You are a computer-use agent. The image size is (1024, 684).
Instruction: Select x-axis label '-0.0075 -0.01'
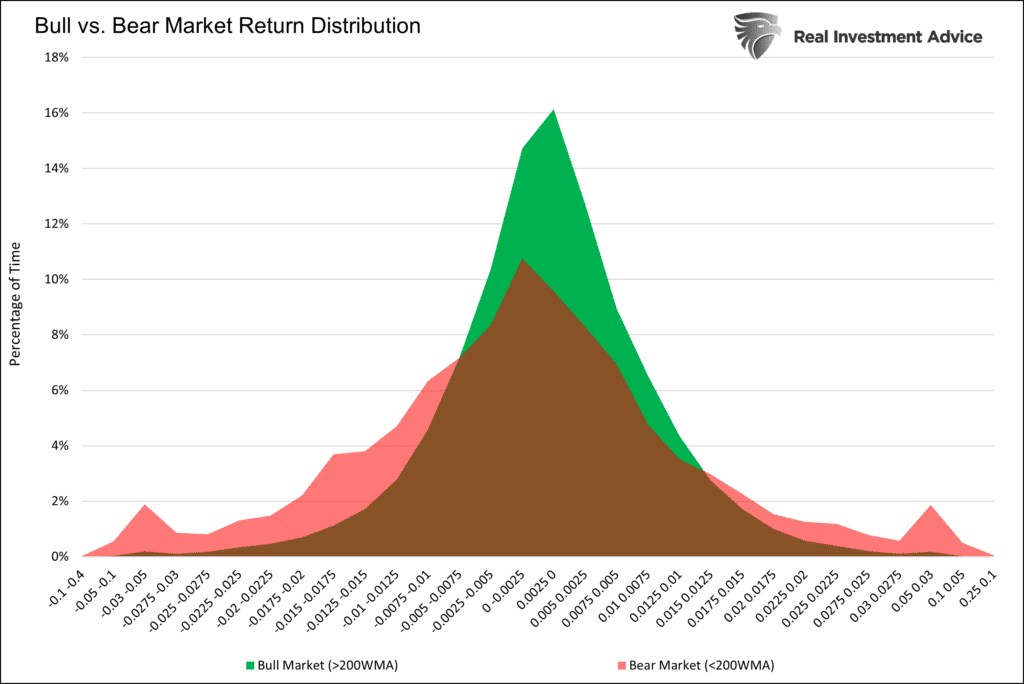(x=404, y=598)
